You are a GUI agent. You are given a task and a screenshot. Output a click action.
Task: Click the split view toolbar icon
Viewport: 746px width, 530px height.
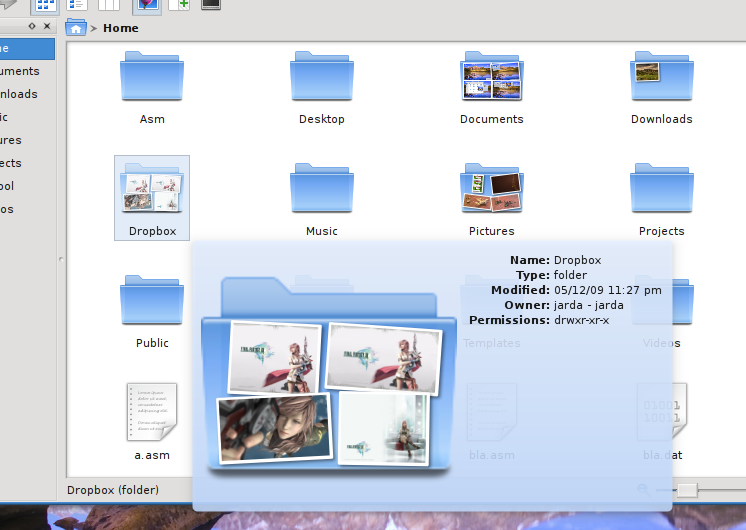click(179, 5)
